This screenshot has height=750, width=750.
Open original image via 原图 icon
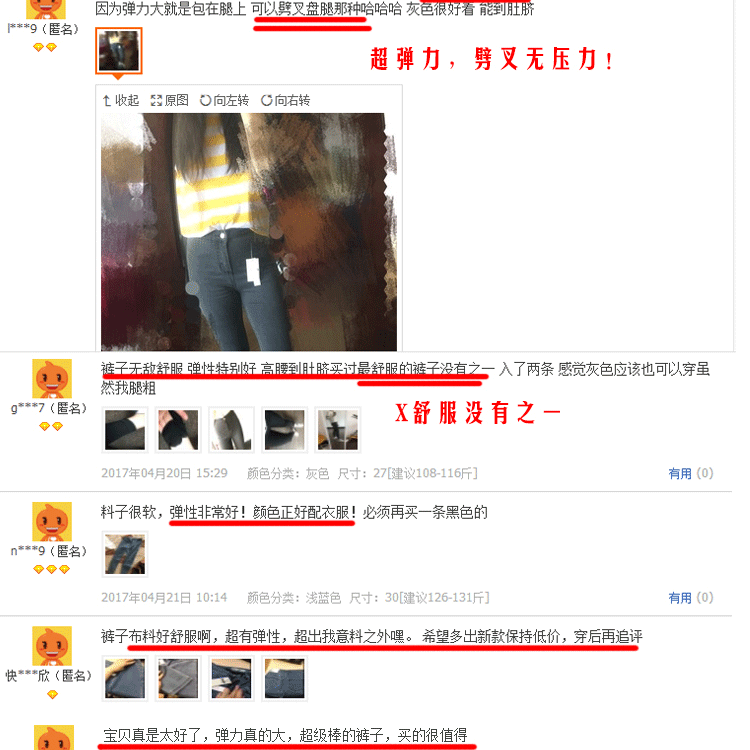169,100
